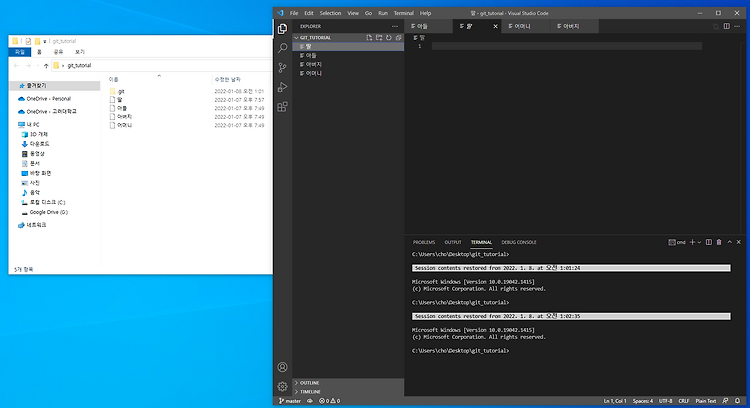Viewport: 750px width, 408px height.
Task: Go up one folder in File Explorer
Action: pos(46,66)
